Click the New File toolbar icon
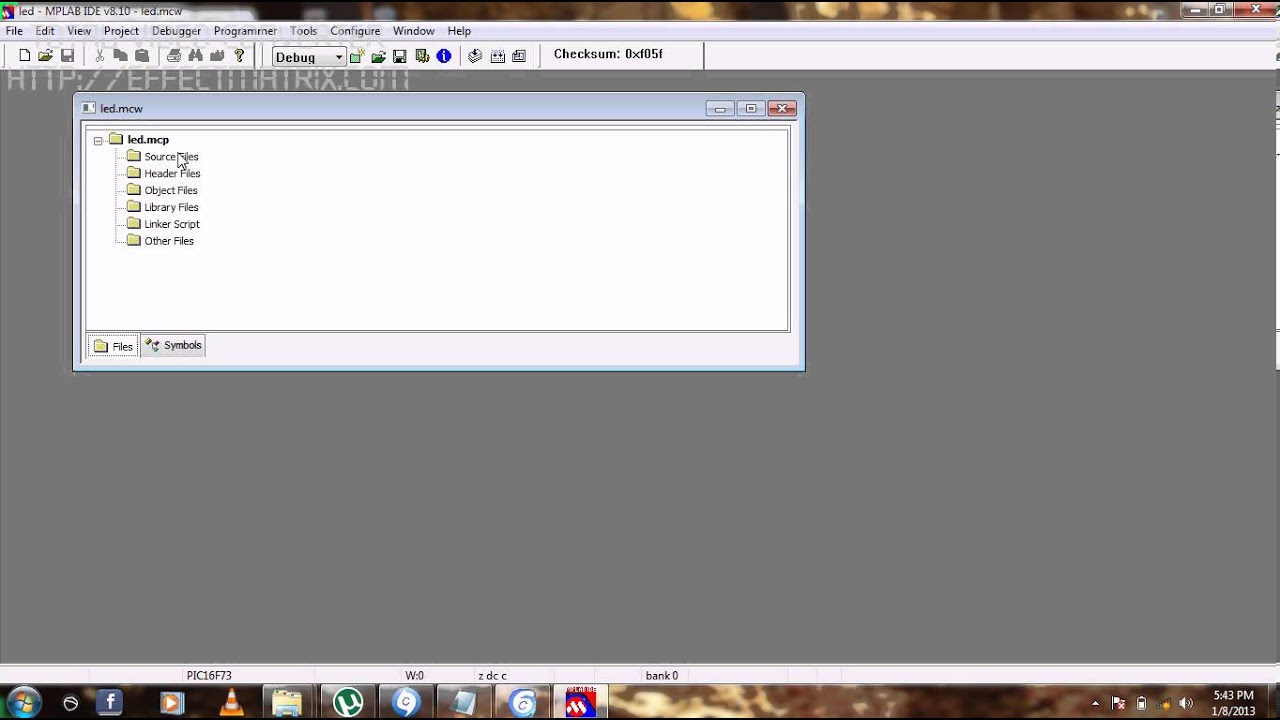 [24, 56]
